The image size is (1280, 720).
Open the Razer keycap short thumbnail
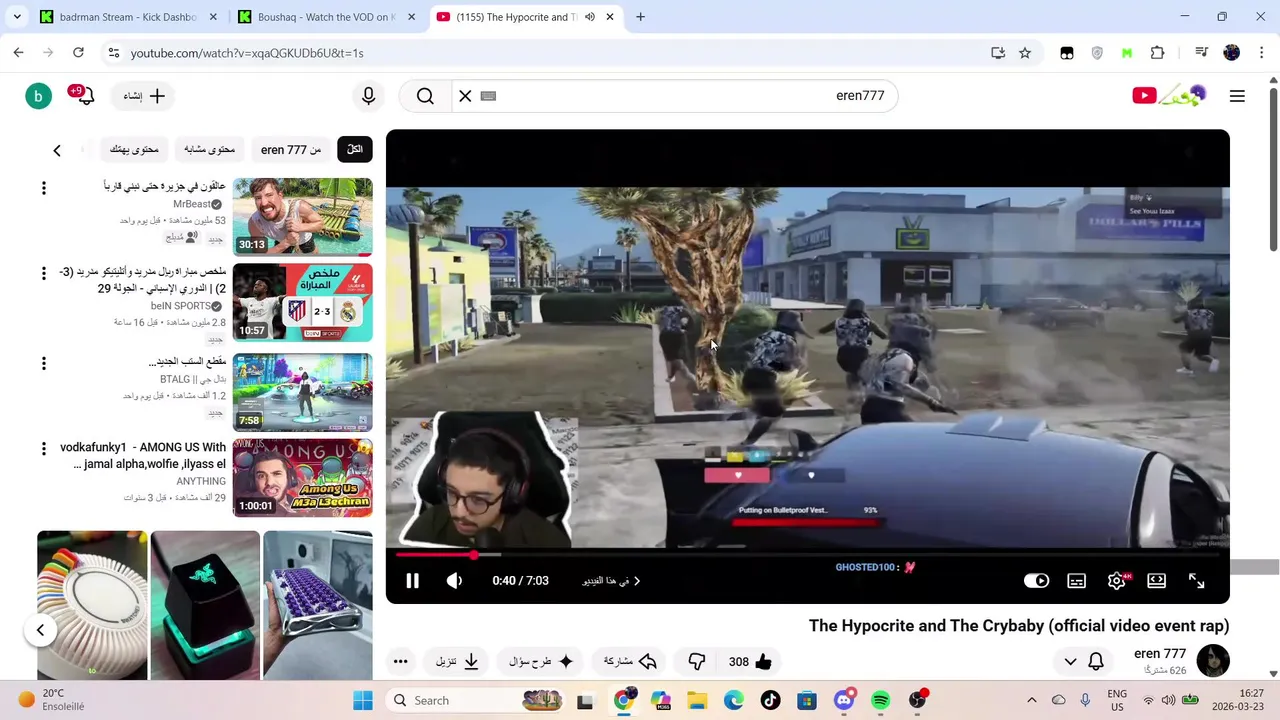tap(205, 605)
